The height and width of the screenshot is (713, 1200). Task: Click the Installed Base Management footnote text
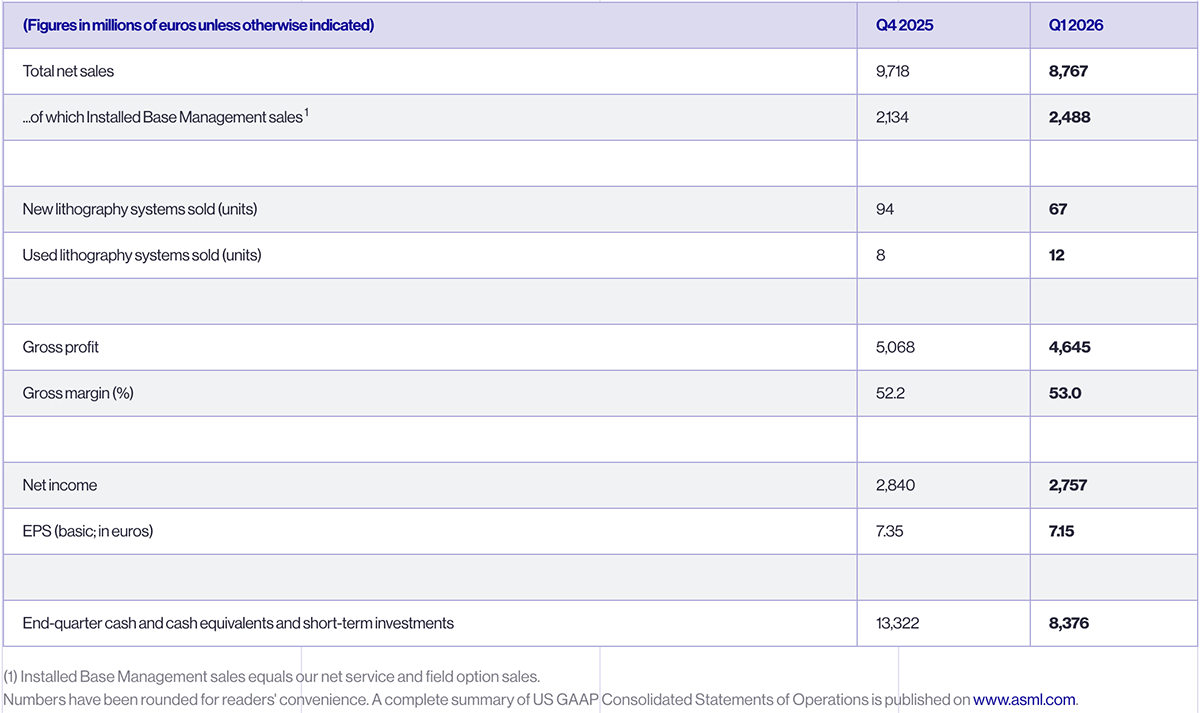(x=272, y=677)
